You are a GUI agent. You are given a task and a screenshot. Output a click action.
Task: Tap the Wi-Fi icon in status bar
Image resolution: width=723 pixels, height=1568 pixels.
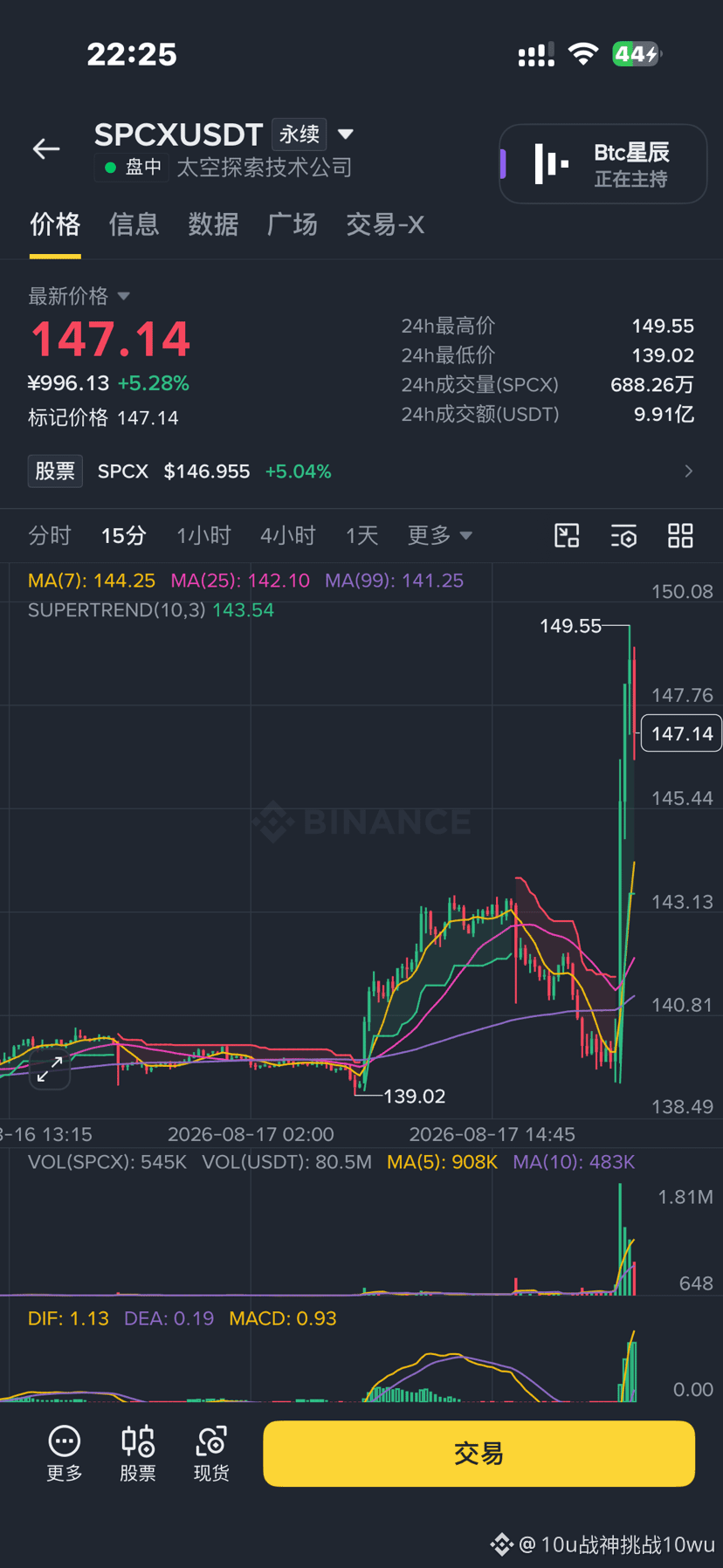[x=582, y=54]
